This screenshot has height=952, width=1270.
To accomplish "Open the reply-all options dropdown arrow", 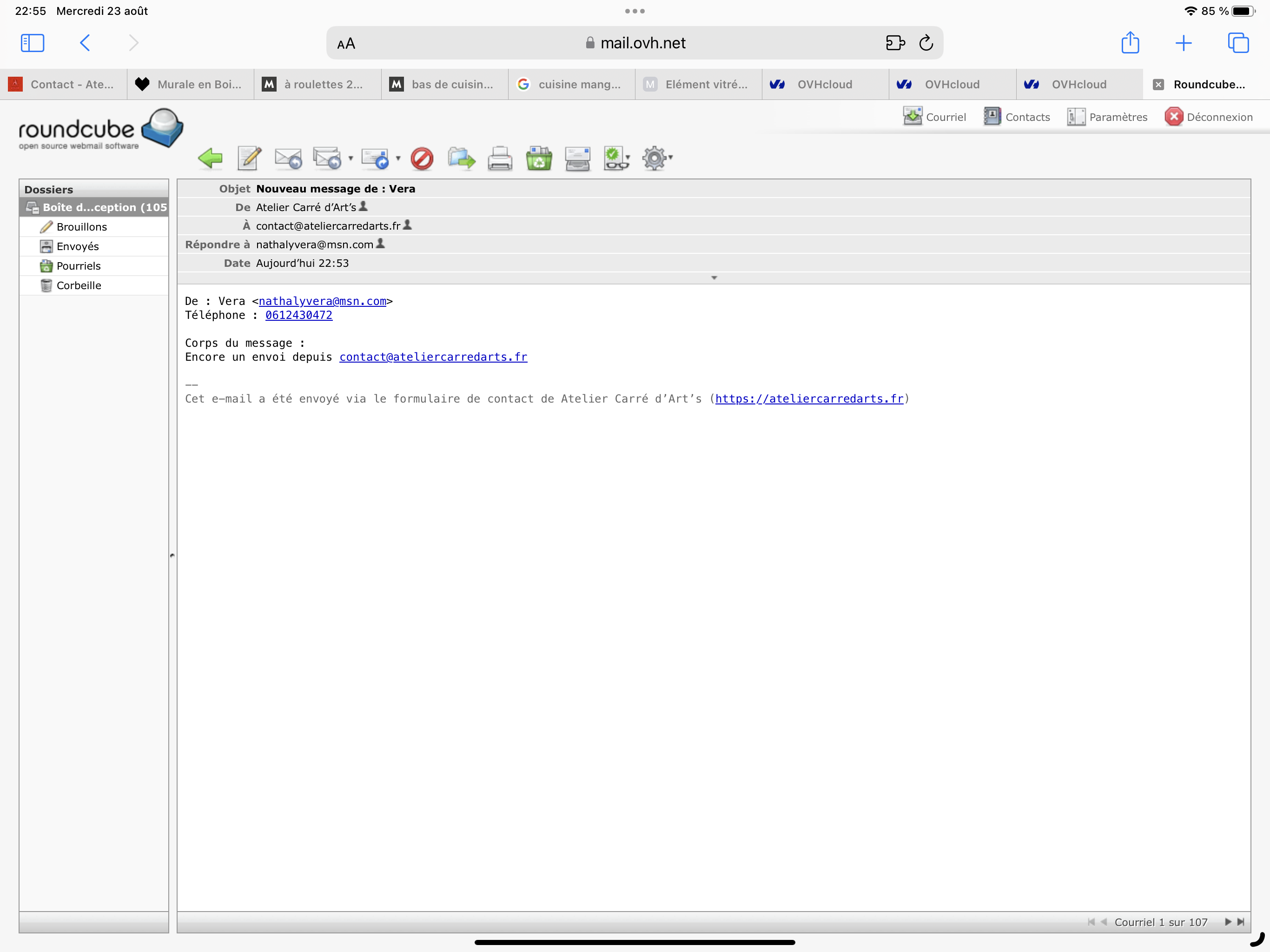I will (x=350, y=158).
